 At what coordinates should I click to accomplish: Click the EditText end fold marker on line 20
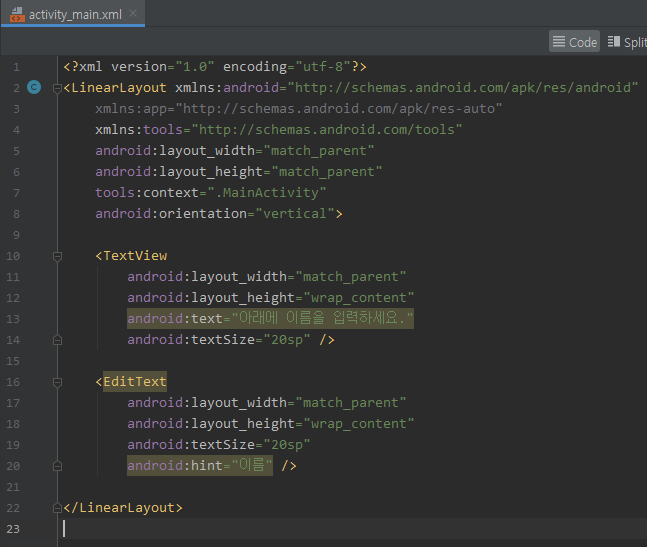pyautogui.click(x=57, y=466)
